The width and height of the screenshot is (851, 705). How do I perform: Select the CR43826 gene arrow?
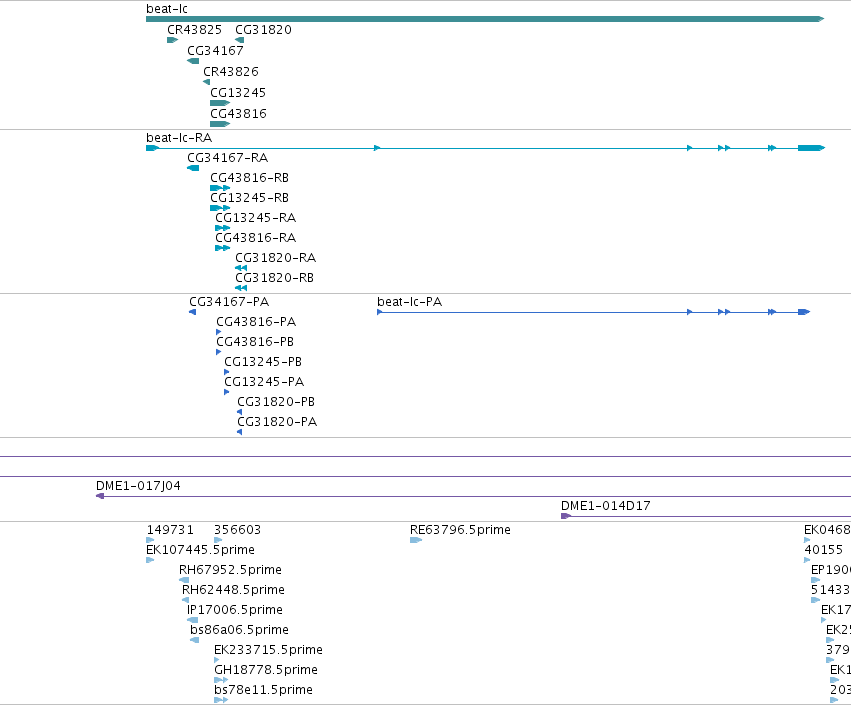[x=206, y=82]
